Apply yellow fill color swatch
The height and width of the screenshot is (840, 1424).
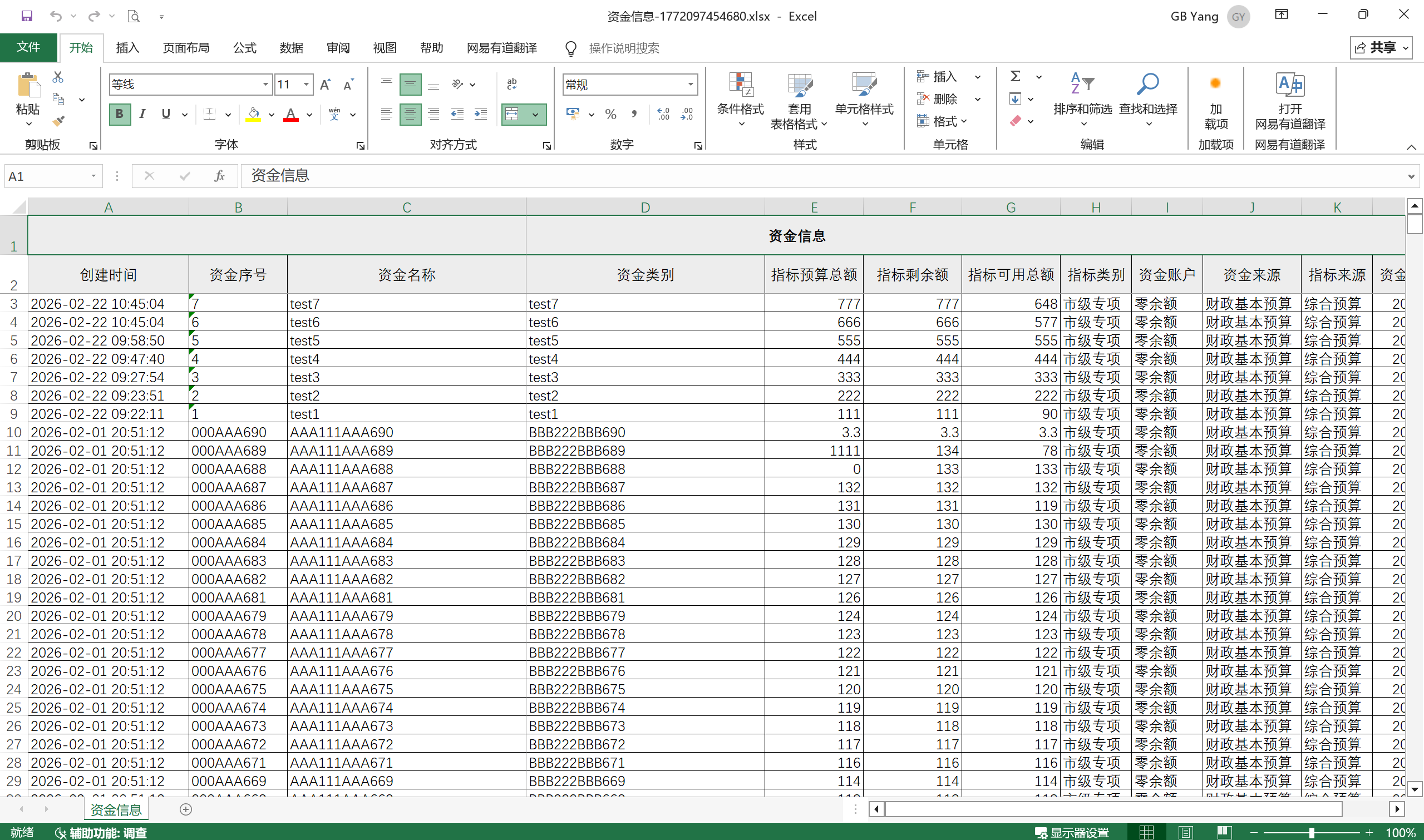click(254, 115)
